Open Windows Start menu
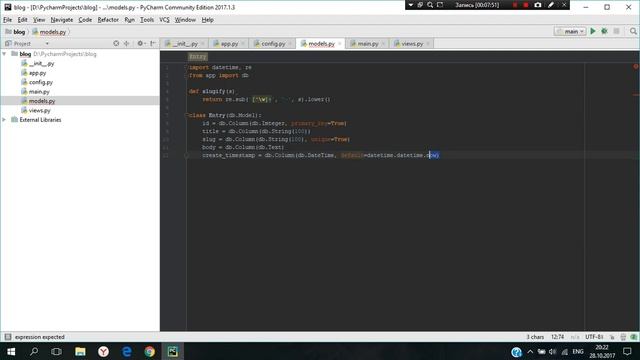Viewport: 640px width, 360px height. [x=11, y=351]
